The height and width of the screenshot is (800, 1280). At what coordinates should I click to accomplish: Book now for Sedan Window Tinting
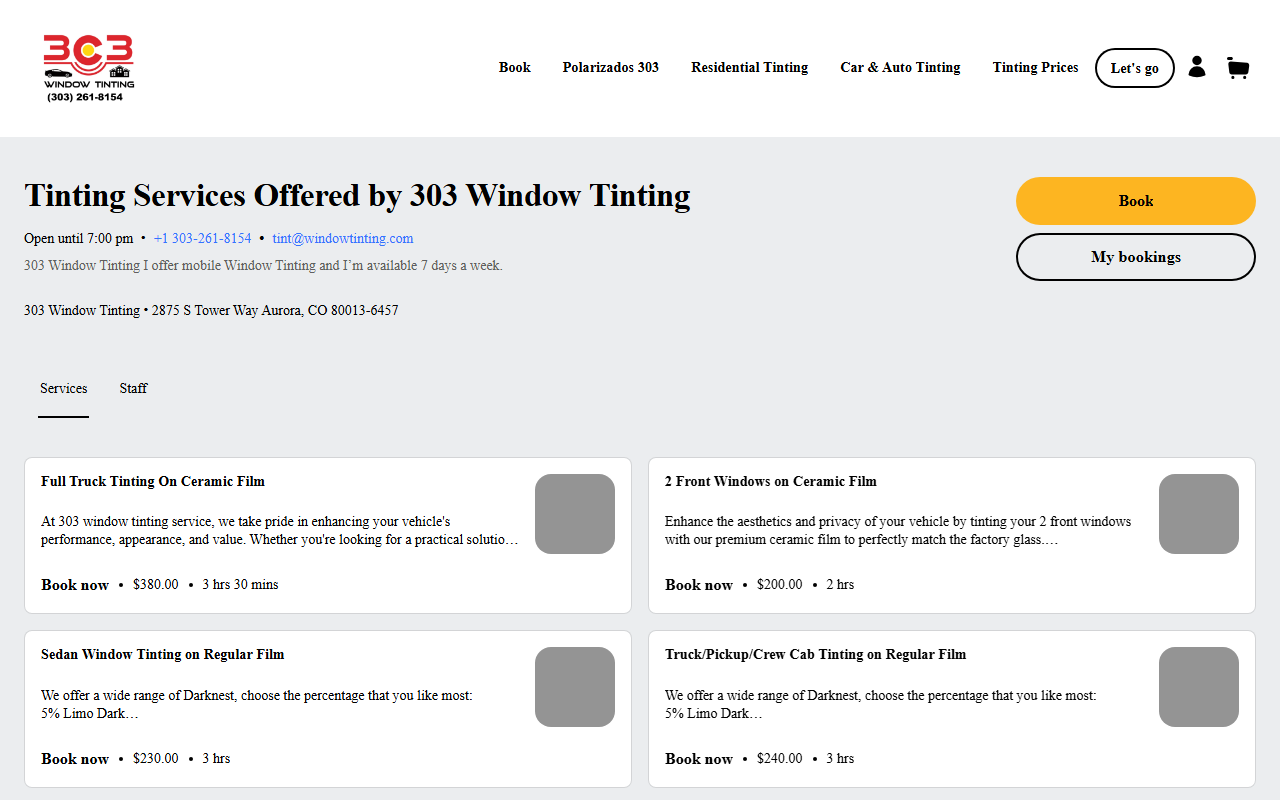tap(75, 759)
